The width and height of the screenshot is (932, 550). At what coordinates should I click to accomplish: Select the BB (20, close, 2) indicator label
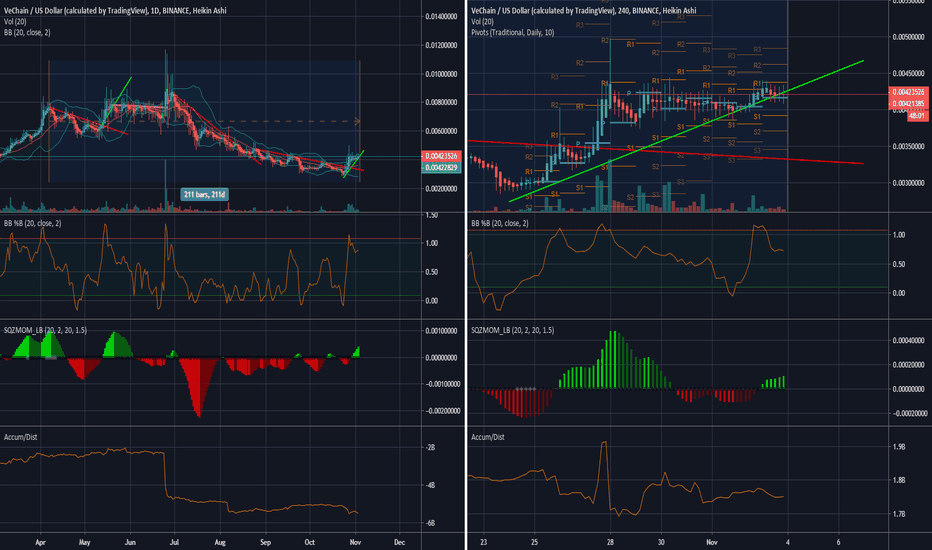(27, 32)
